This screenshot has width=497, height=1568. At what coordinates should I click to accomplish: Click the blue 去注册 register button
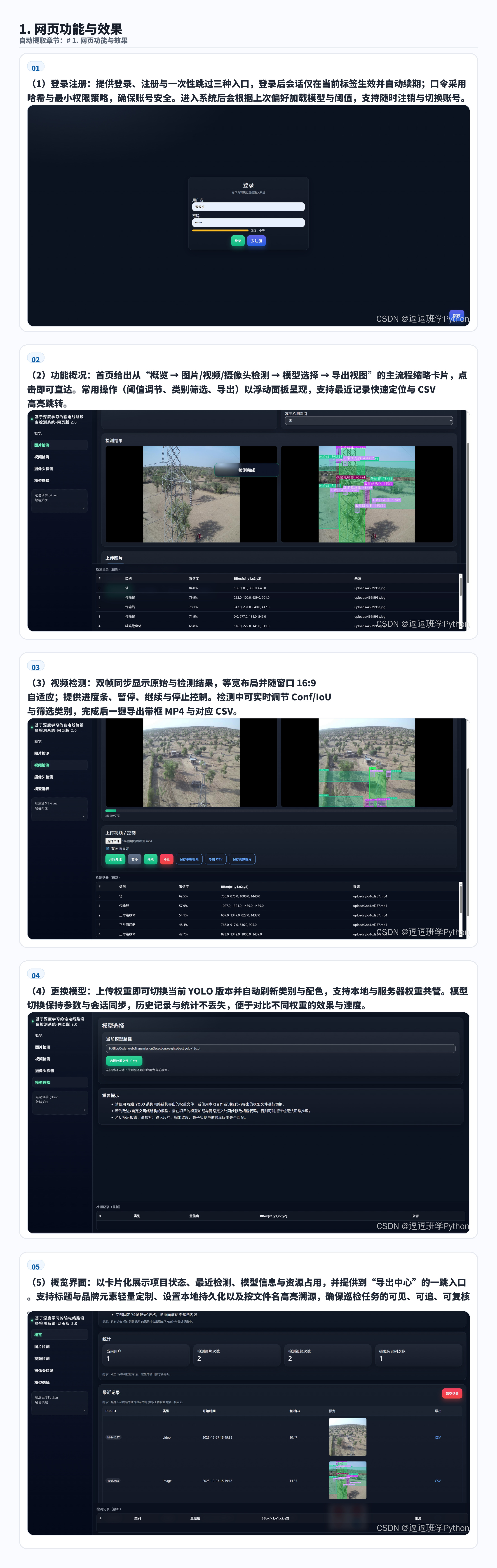coord(256,241)
